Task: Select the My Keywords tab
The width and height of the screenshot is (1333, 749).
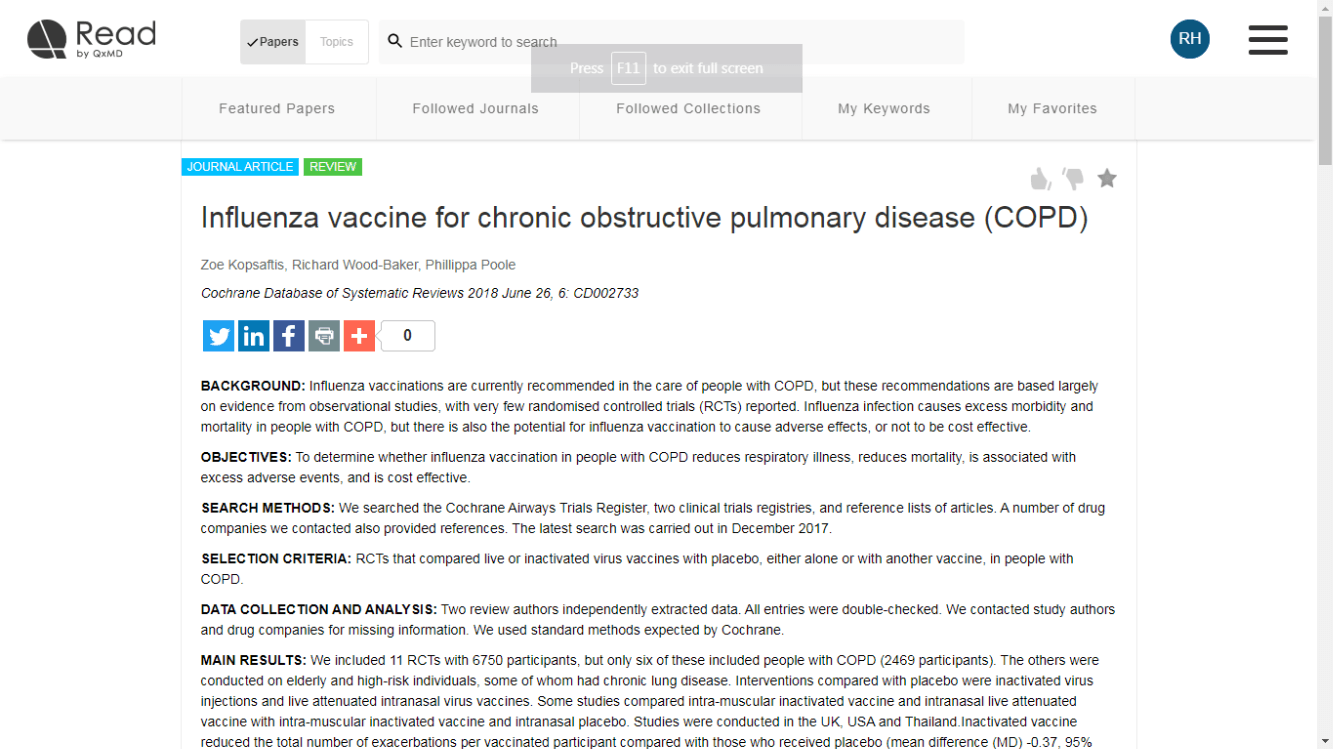Action: coord(884,109)
